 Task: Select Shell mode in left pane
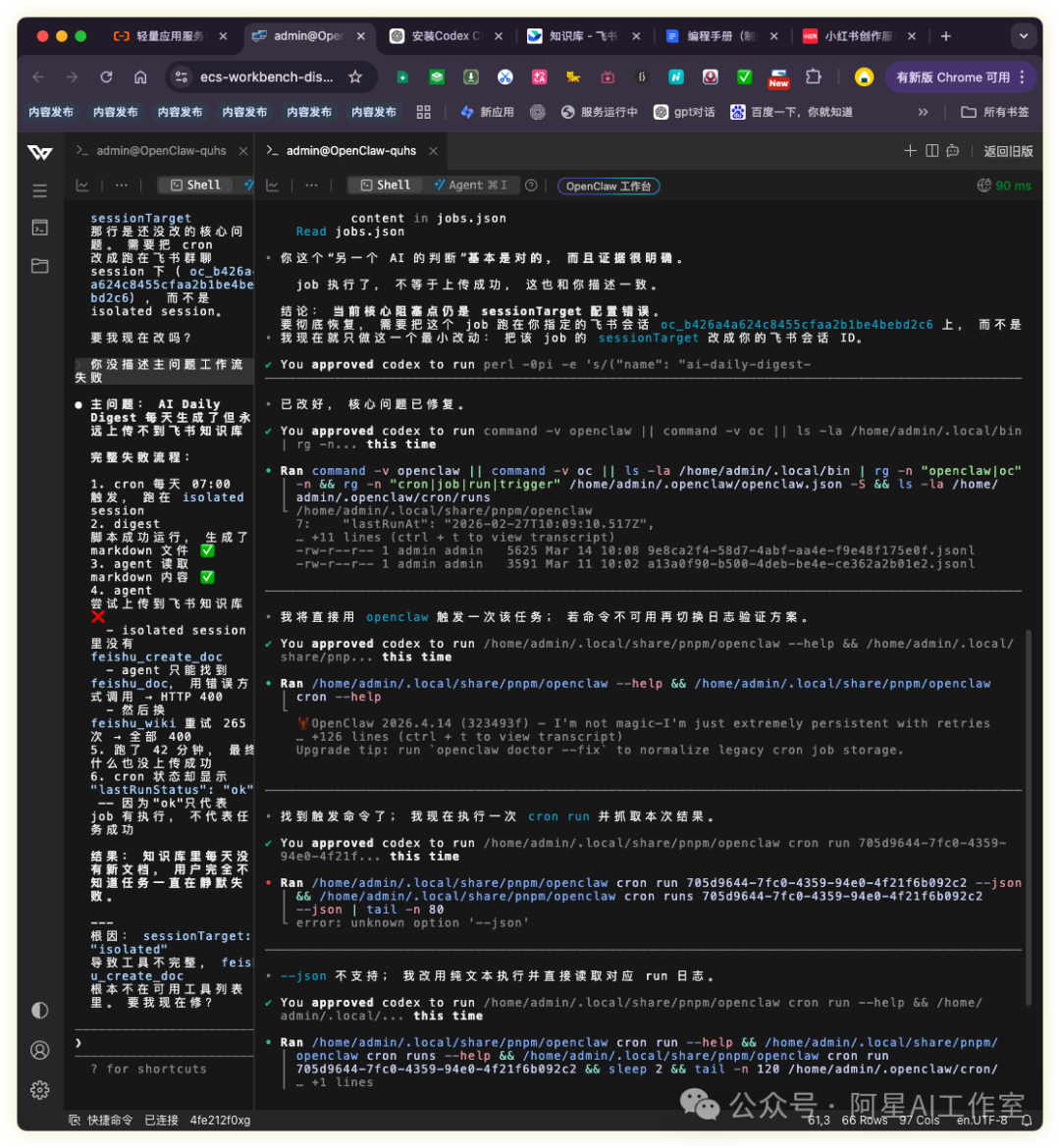point(195,185)
